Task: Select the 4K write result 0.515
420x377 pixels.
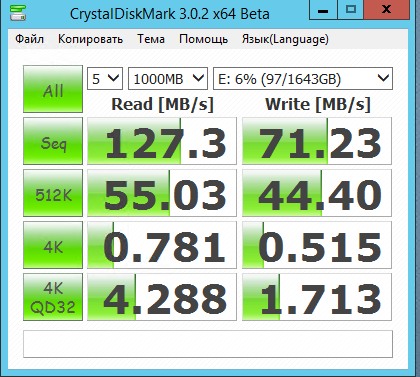Action: coord(317,245)
